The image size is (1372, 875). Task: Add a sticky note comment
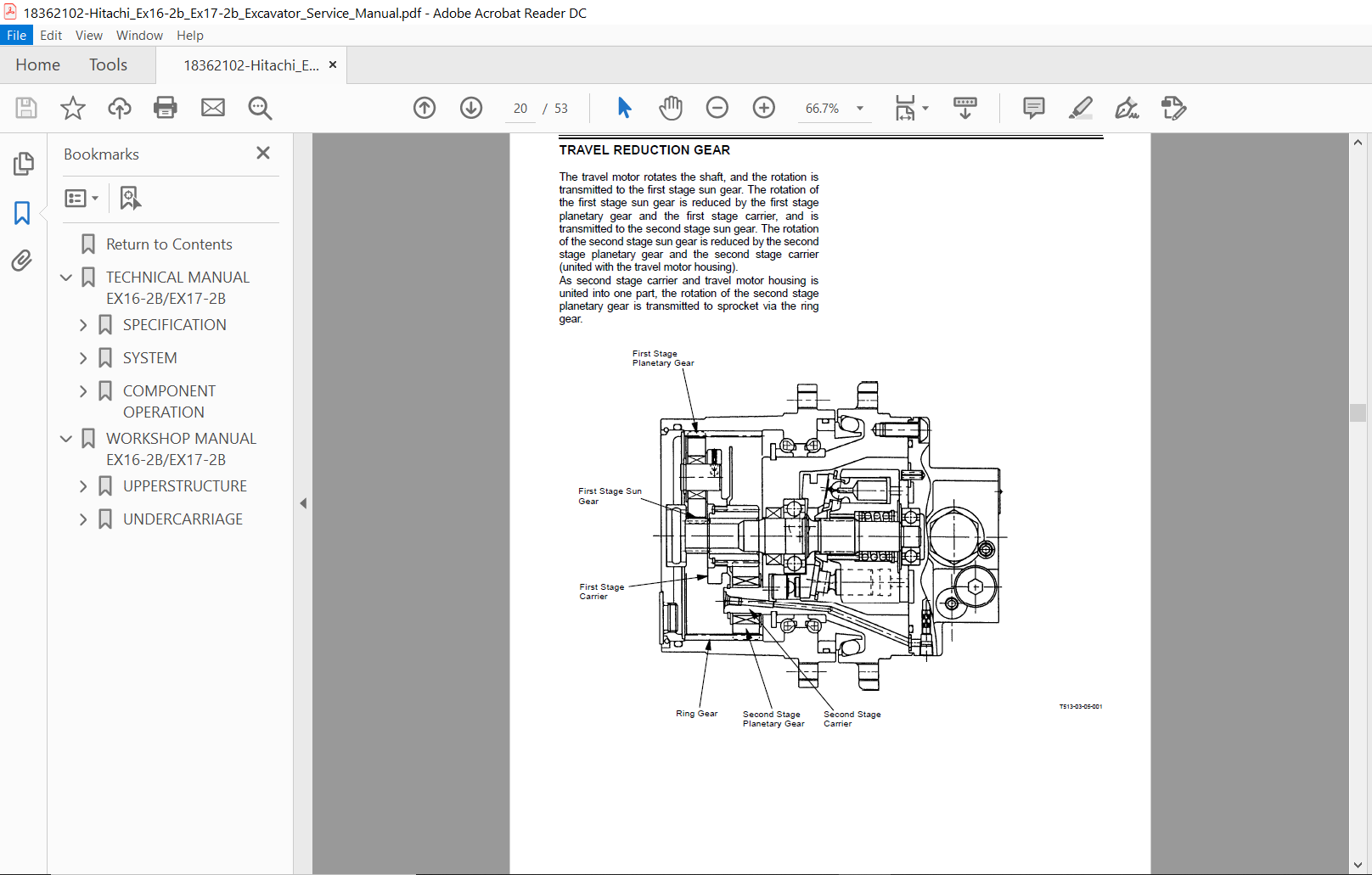coord(1034,108)
